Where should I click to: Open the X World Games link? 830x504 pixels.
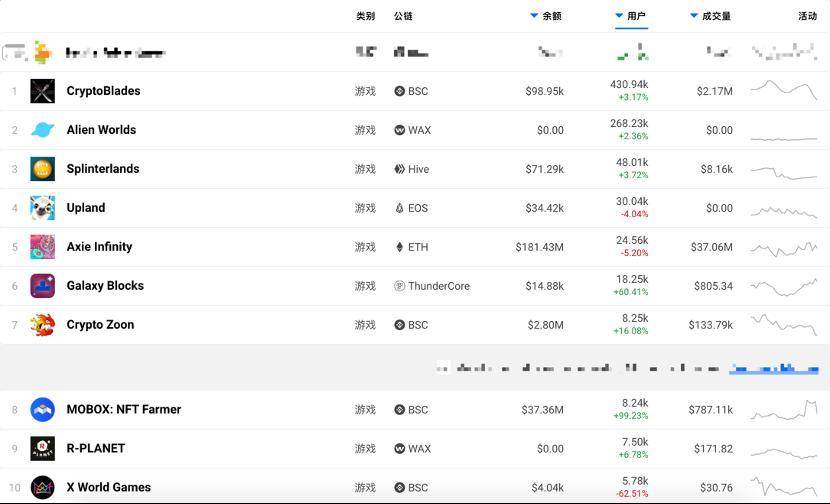point(109,487)
